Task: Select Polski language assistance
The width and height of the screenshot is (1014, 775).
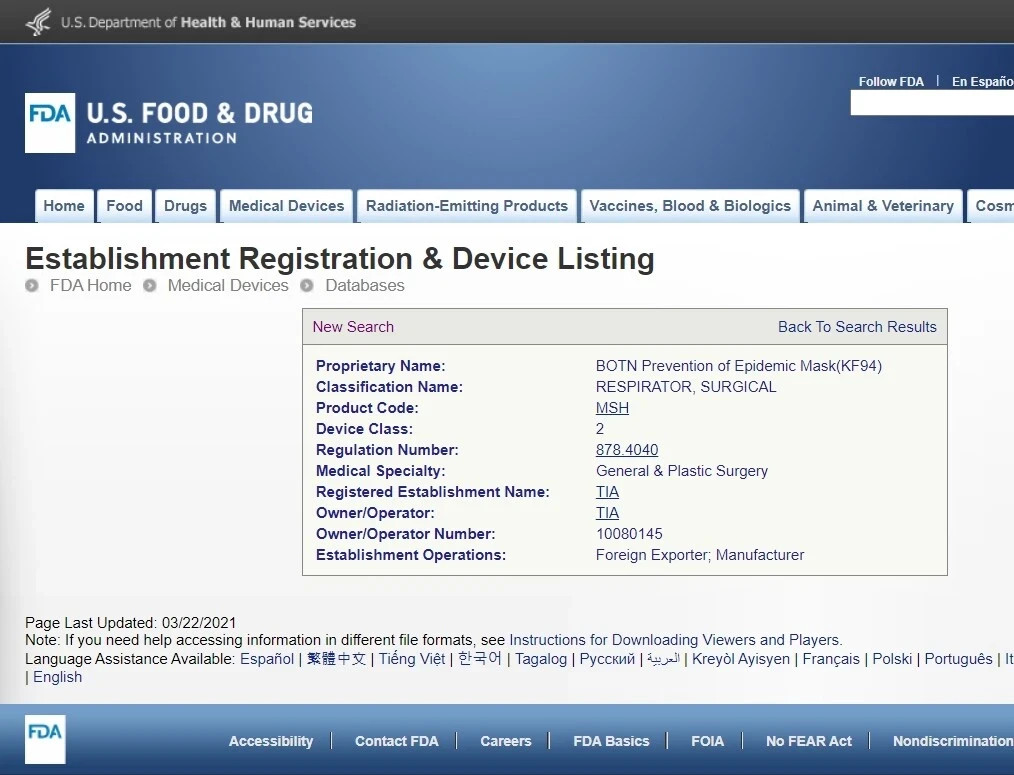Action: coord(892,659)
